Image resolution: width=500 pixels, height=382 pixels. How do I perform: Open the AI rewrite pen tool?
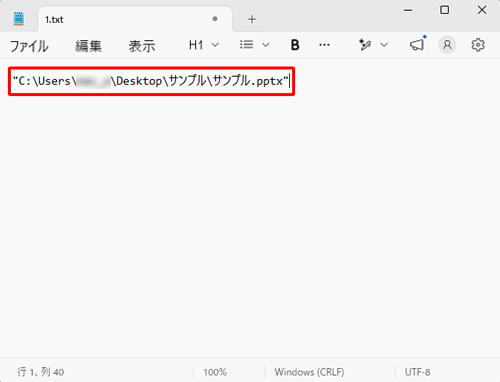tap(365, 45)
